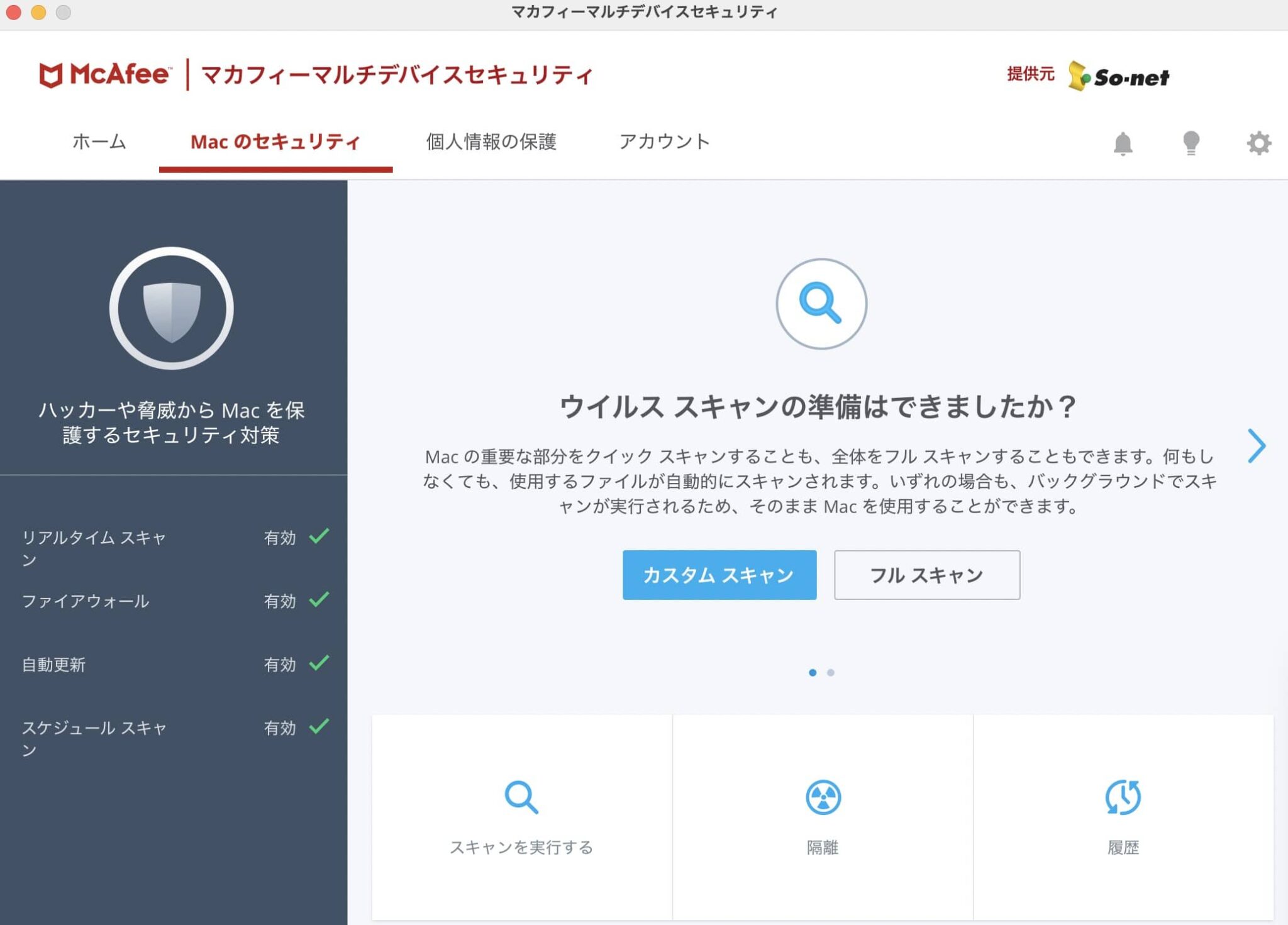Click the リアルタイム スキャン green checkmark
Image resolution: width=1288 pixels, height=925 pixels.
[x=319, y=536]
